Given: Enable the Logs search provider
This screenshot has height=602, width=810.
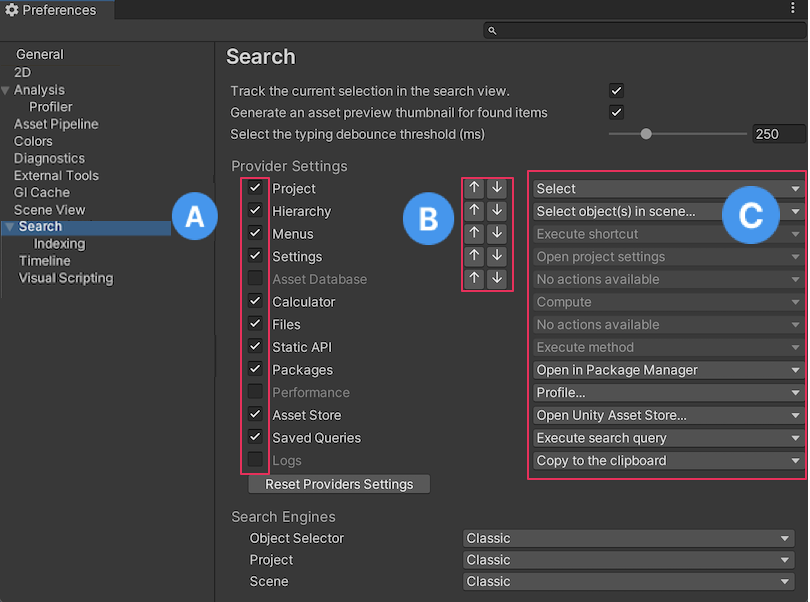Looking at the screenshot, I should coord(255,460).
